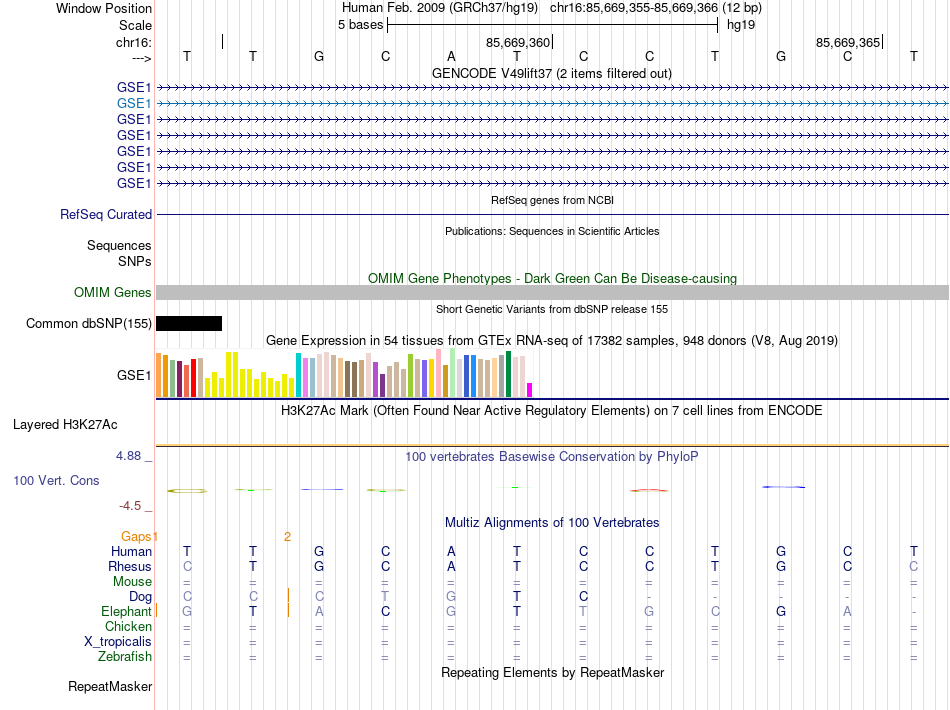950x710 pixels.
Task: Click 'Publications: Sequences in Scientific Articles' title
Action: pos(552,231)
